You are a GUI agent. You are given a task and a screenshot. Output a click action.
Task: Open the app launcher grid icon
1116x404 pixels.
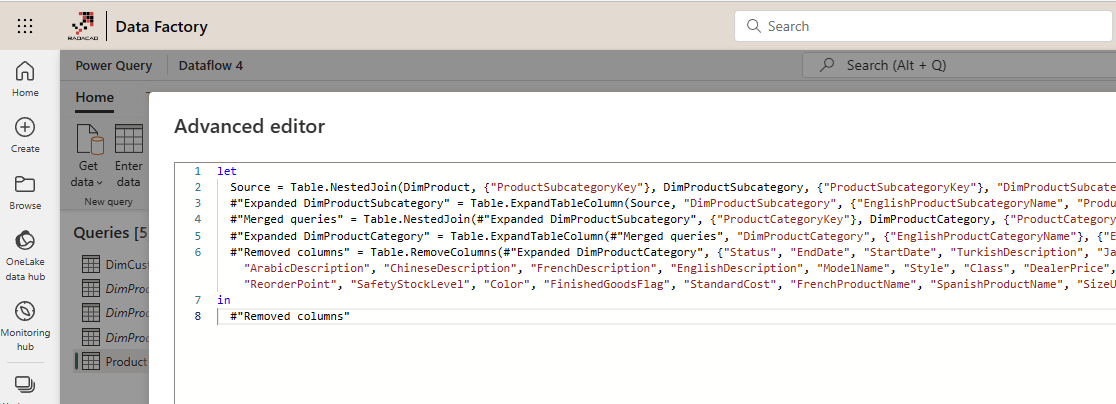(25, 26)
